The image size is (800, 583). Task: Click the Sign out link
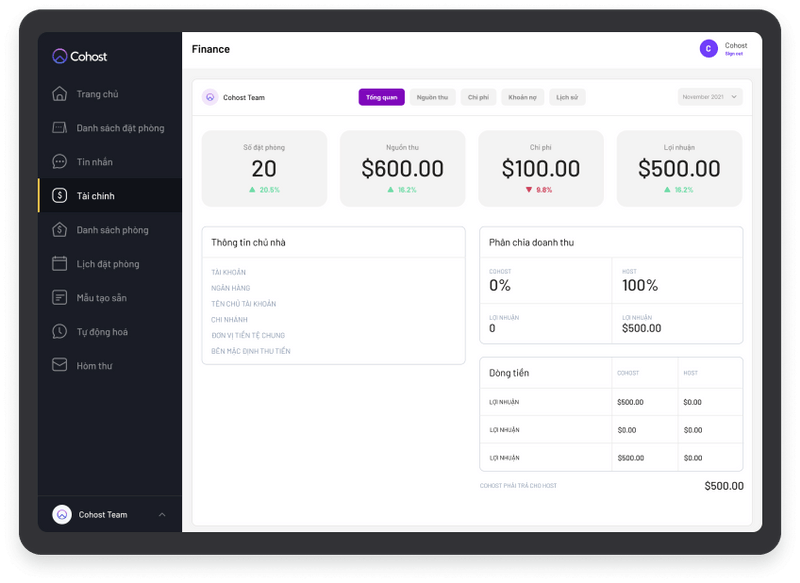734,54
